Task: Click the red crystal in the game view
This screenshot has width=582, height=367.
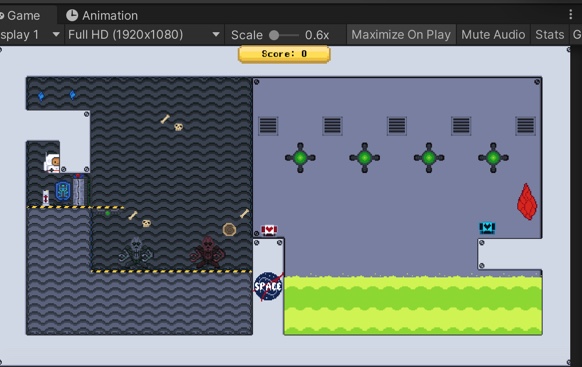Action: 527,201
